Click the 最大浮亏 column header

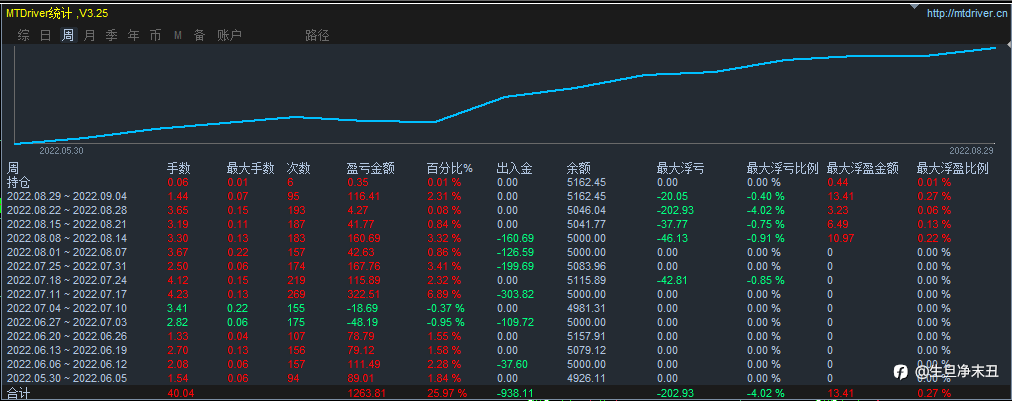pos(680,169)
